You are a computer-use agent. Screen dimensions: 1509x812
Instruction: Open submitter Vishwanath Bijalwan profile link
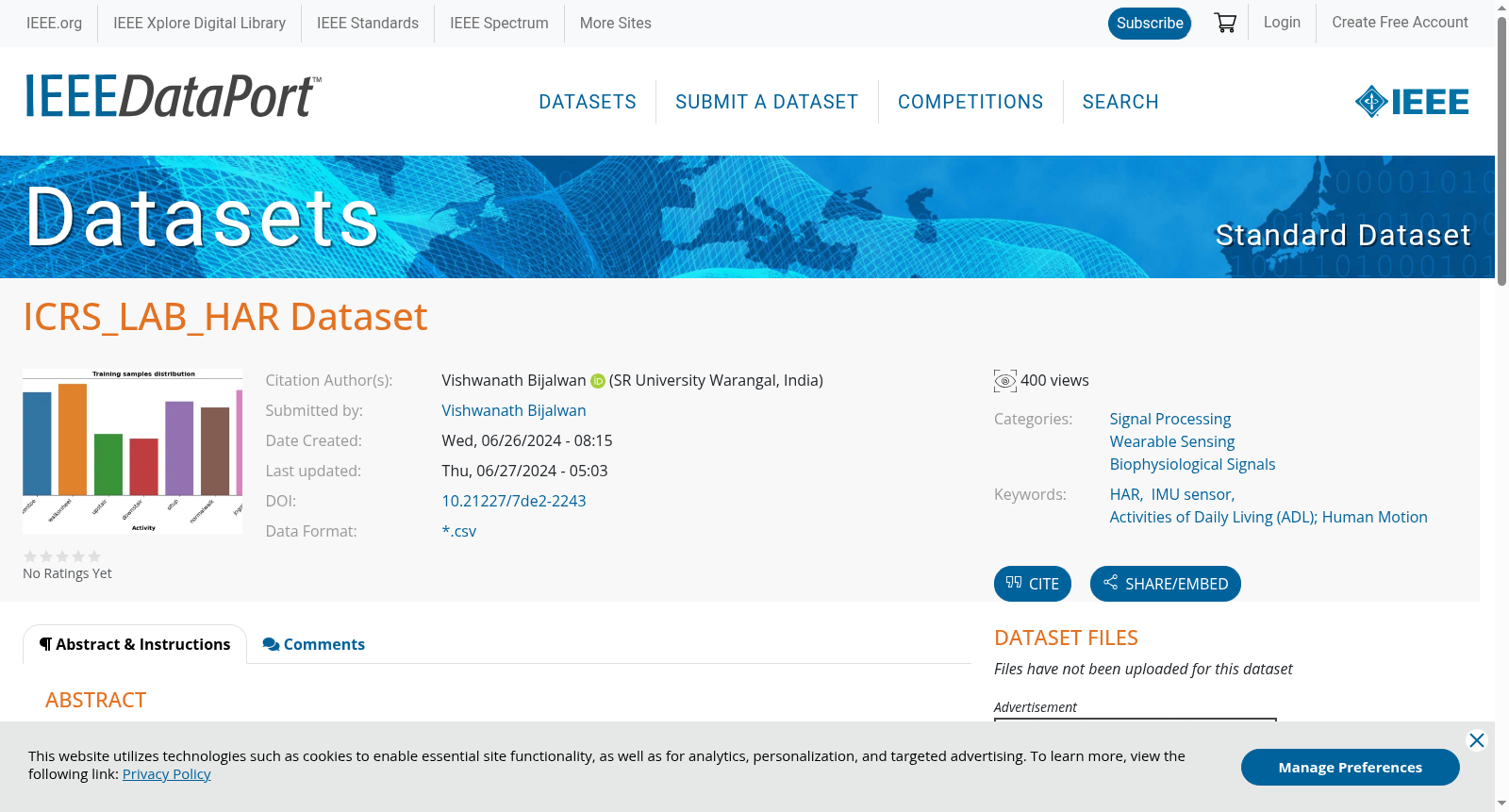[514, 411]
